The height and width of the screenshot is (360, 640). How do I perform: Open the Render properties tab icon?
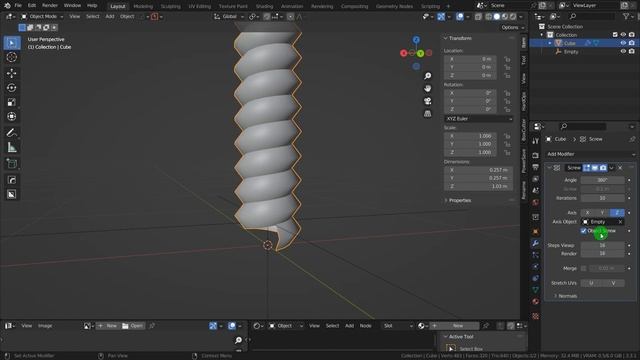click(x=536, y=156)
